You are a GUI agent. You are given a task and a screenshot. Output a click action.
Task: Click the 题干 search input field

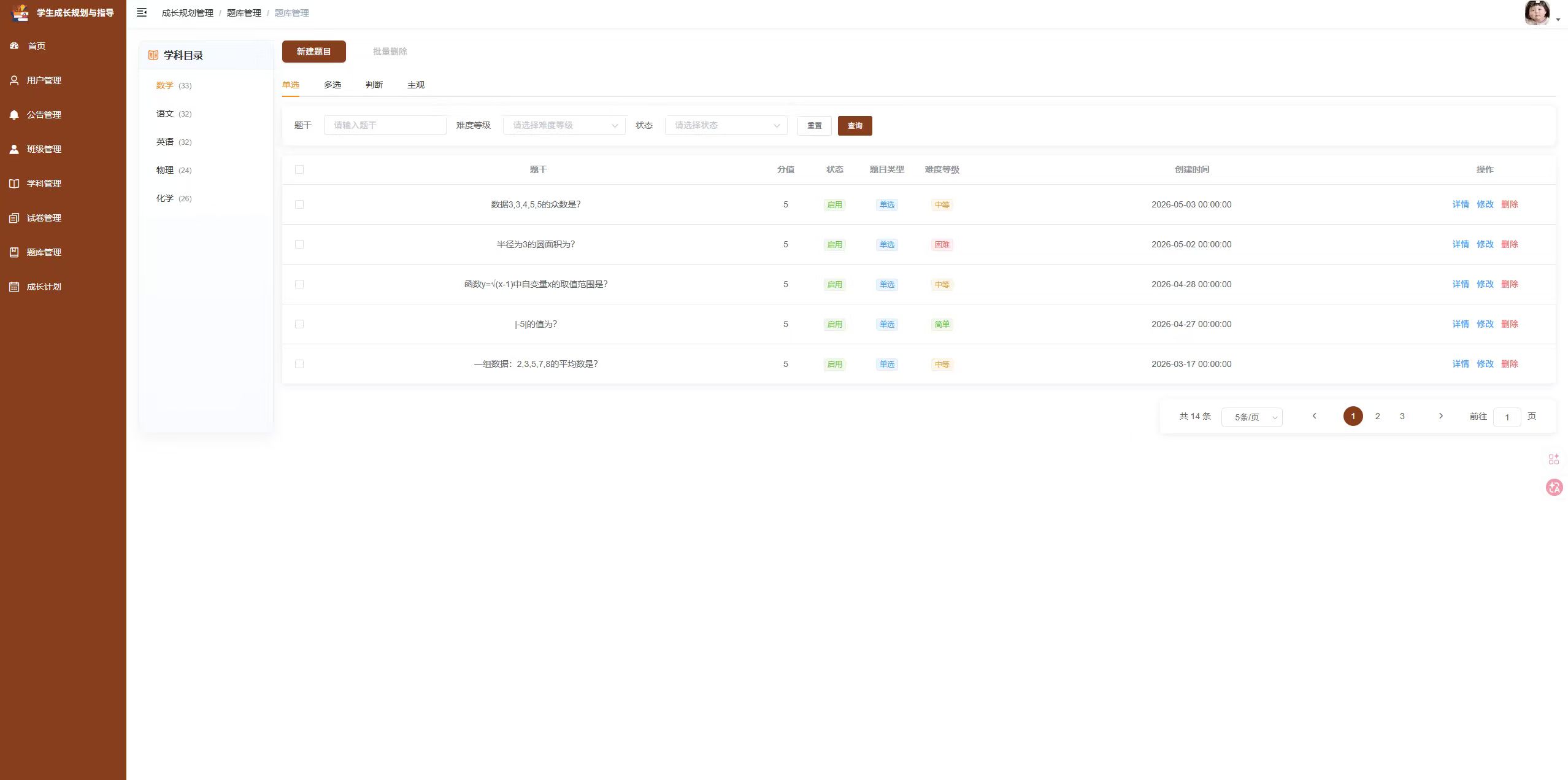point(385,125)
